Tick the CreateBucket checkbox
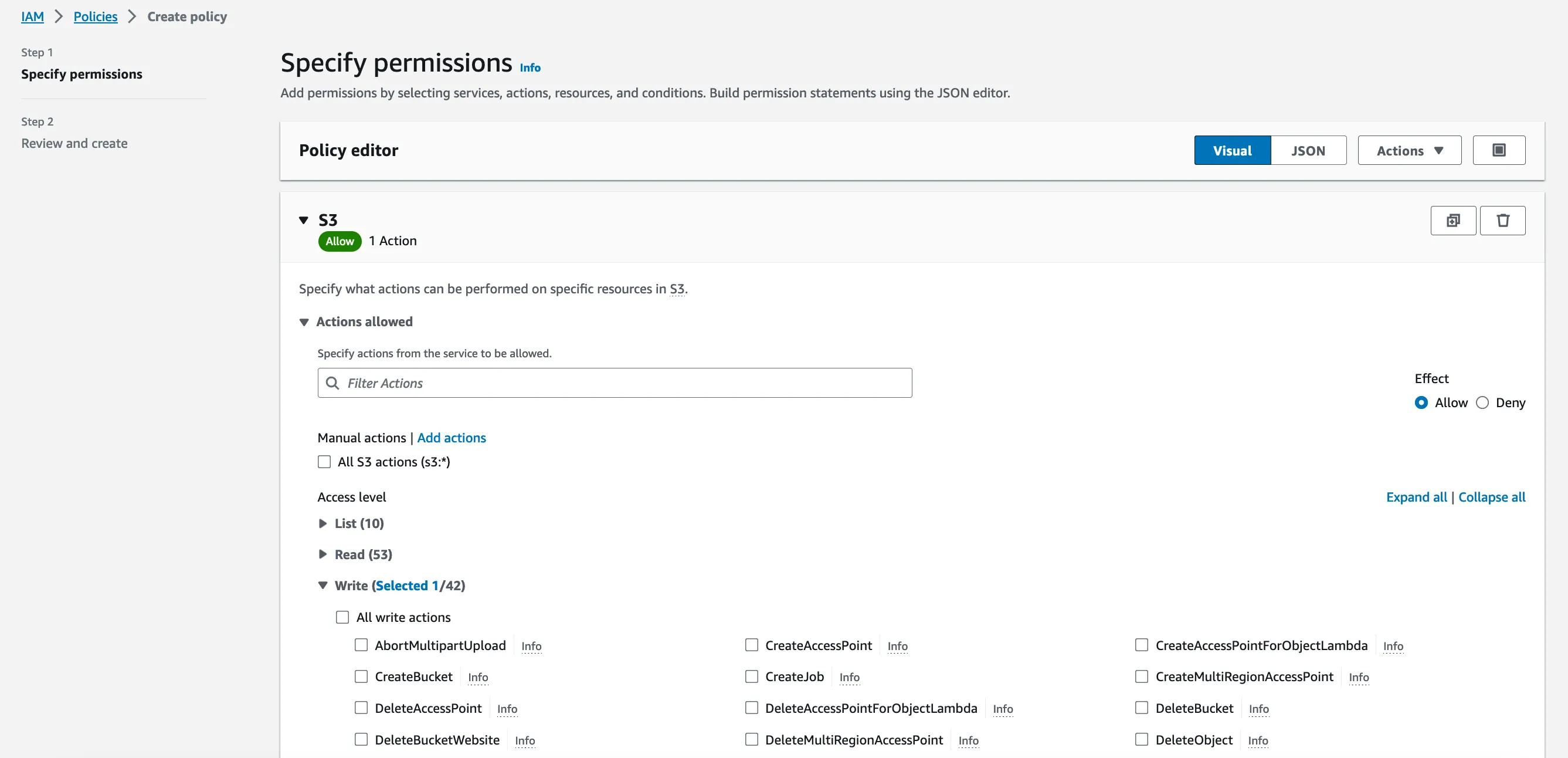 pyautogui.click(x=362, y=677)
